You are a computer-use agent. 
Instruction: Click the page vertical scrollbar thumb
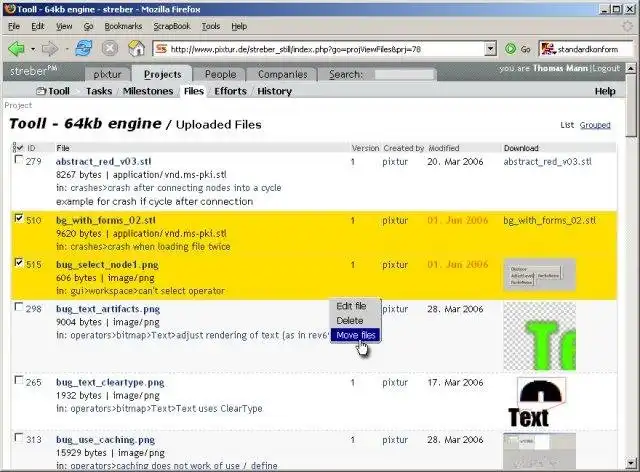pyautogui.click(x=631, y=107)
